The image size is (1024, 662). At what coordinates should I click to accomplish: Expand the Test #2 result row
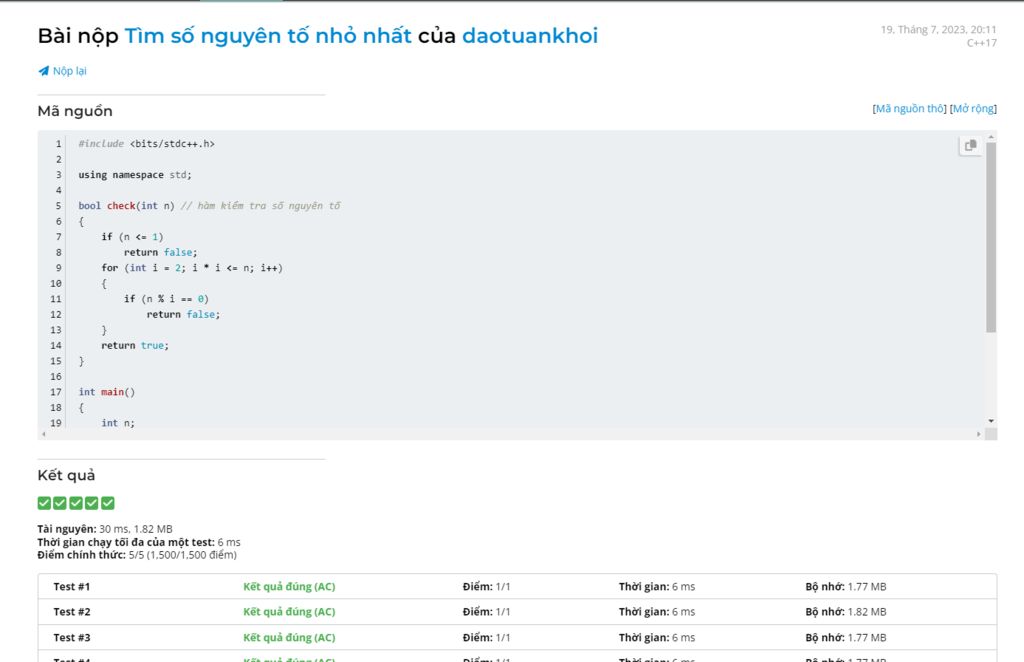click(72, 612)
